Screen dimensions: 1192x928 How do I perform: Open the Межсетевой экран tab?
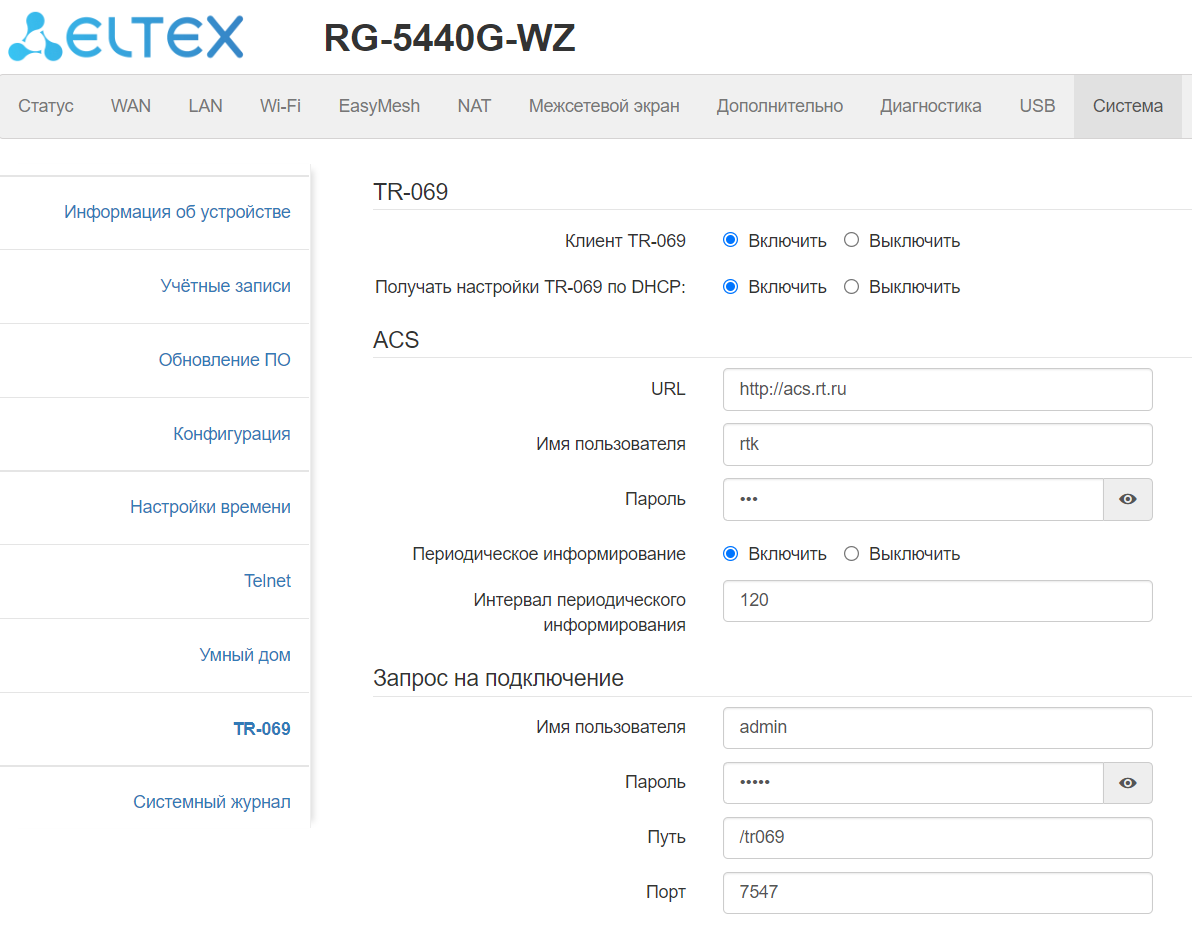point(603,106)
